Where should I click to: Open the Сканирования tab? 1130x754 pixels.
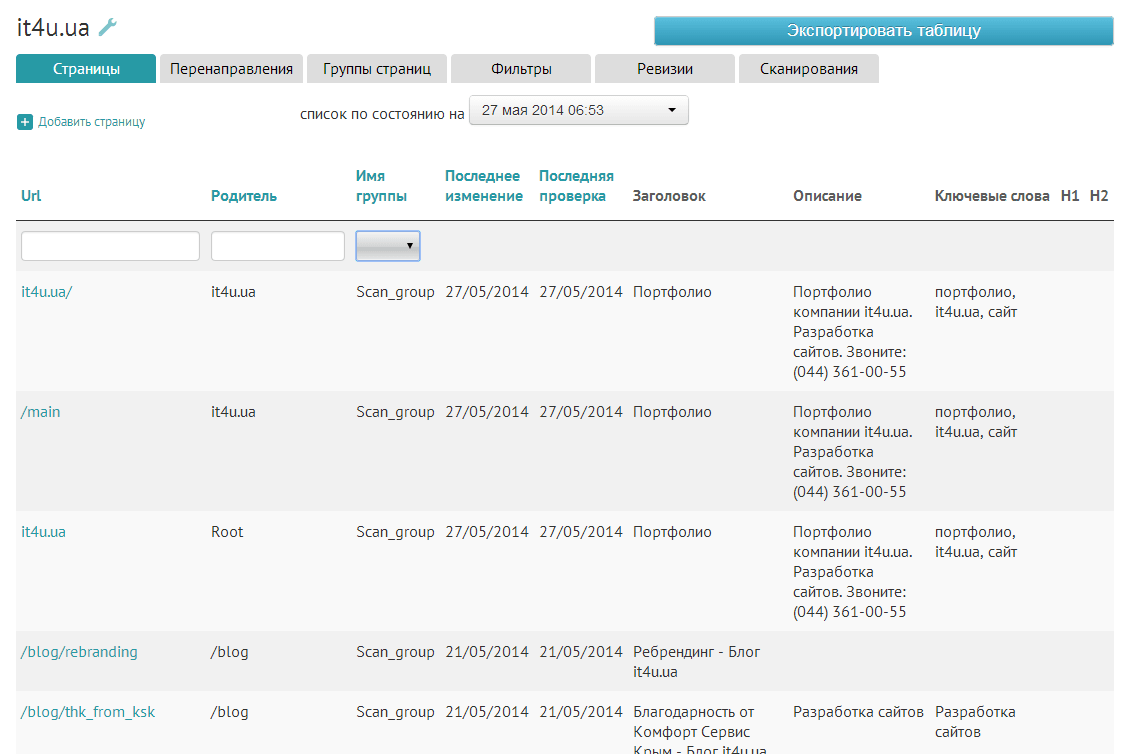808,69
